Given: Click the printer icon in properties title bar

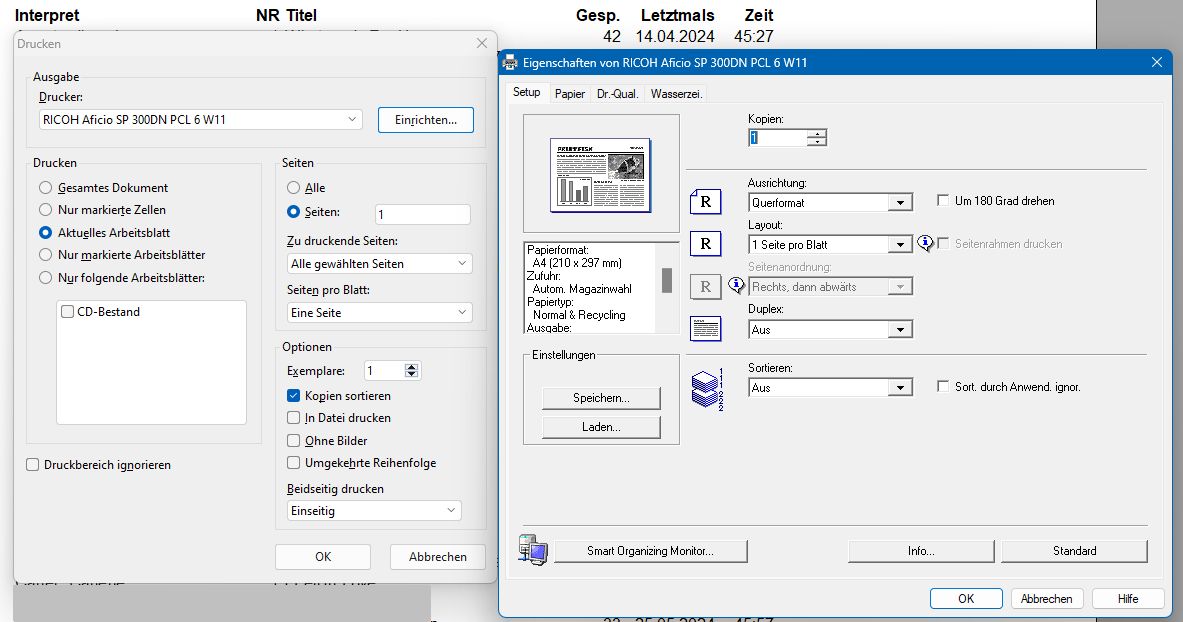Looking at the screenshot, I should pos(510,62).
